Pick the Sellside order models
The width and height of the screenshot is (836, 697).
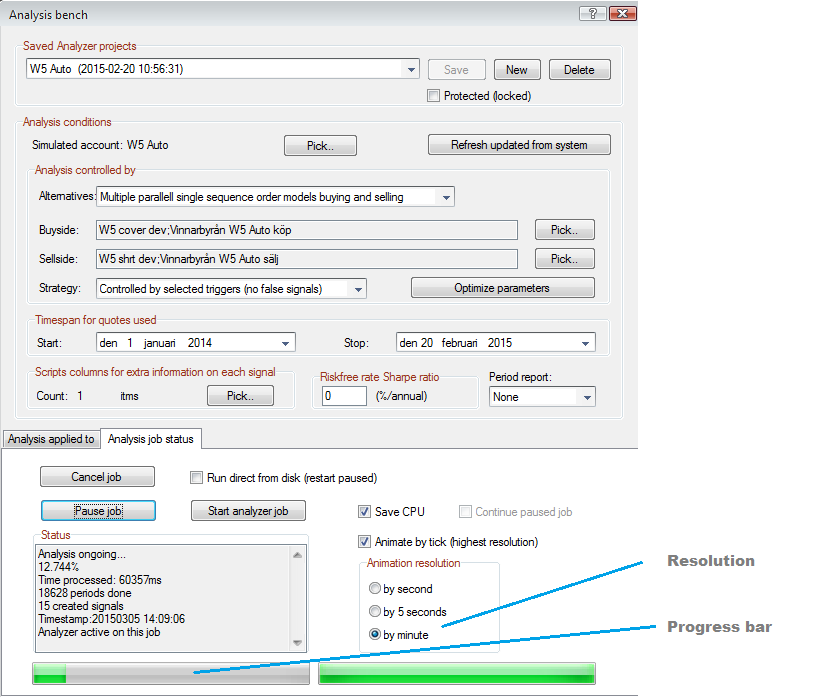[565, 259]
